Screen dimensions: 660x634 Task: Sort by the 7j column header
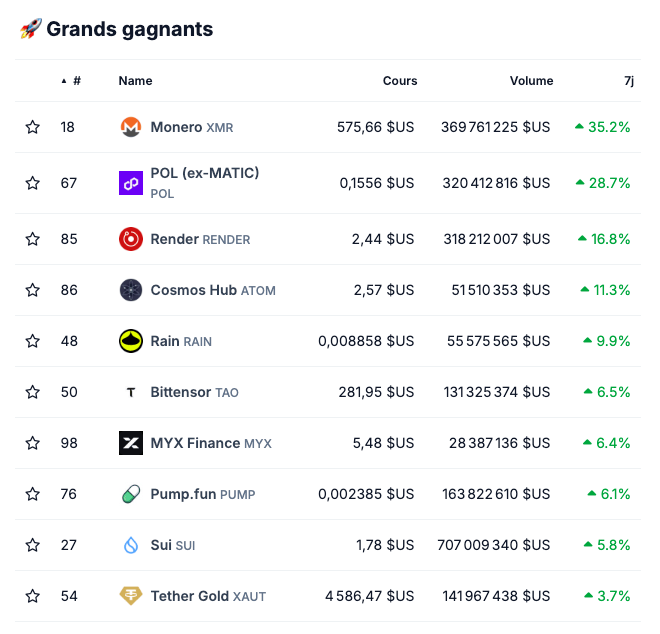coord(628,81)
